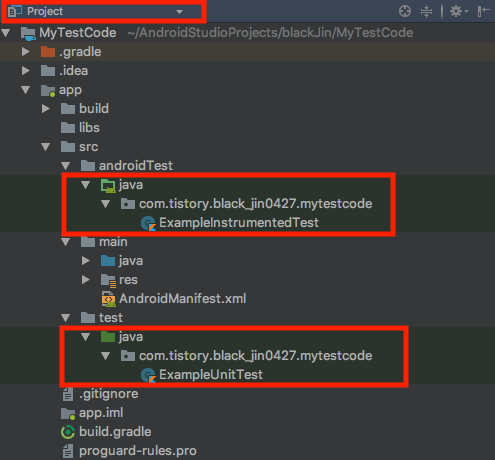
Task: Click the MyTestCode project path text
Action: (x=270, y=33)
